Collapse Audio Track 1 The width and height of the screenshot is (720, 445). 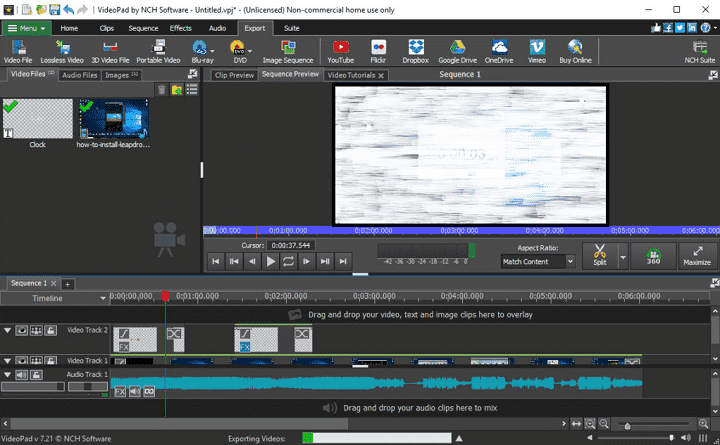(7, 375)
